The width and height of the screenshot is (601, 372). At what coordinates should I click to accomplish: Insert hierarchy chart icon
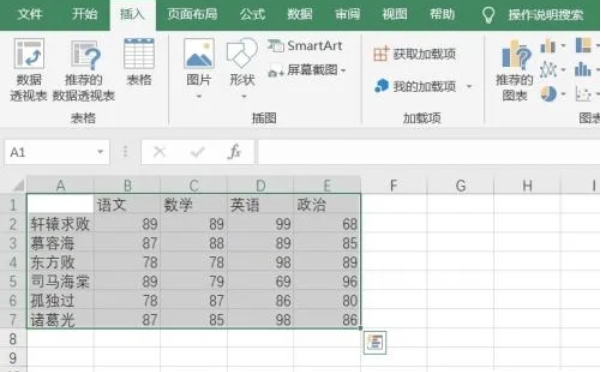583,45
